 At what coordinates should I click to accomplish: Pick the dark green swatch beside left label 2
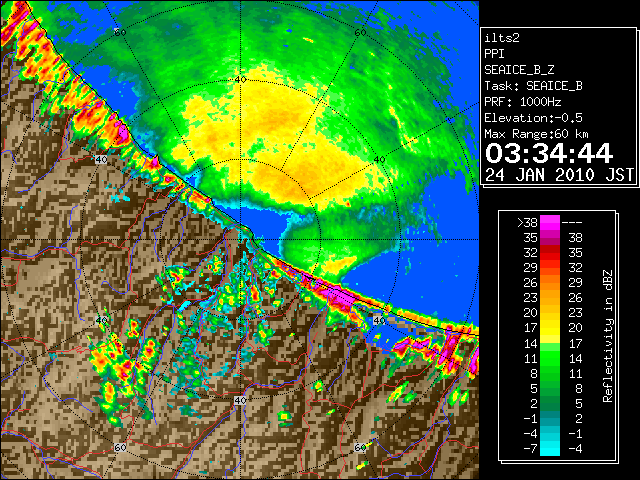coord(550,404)
